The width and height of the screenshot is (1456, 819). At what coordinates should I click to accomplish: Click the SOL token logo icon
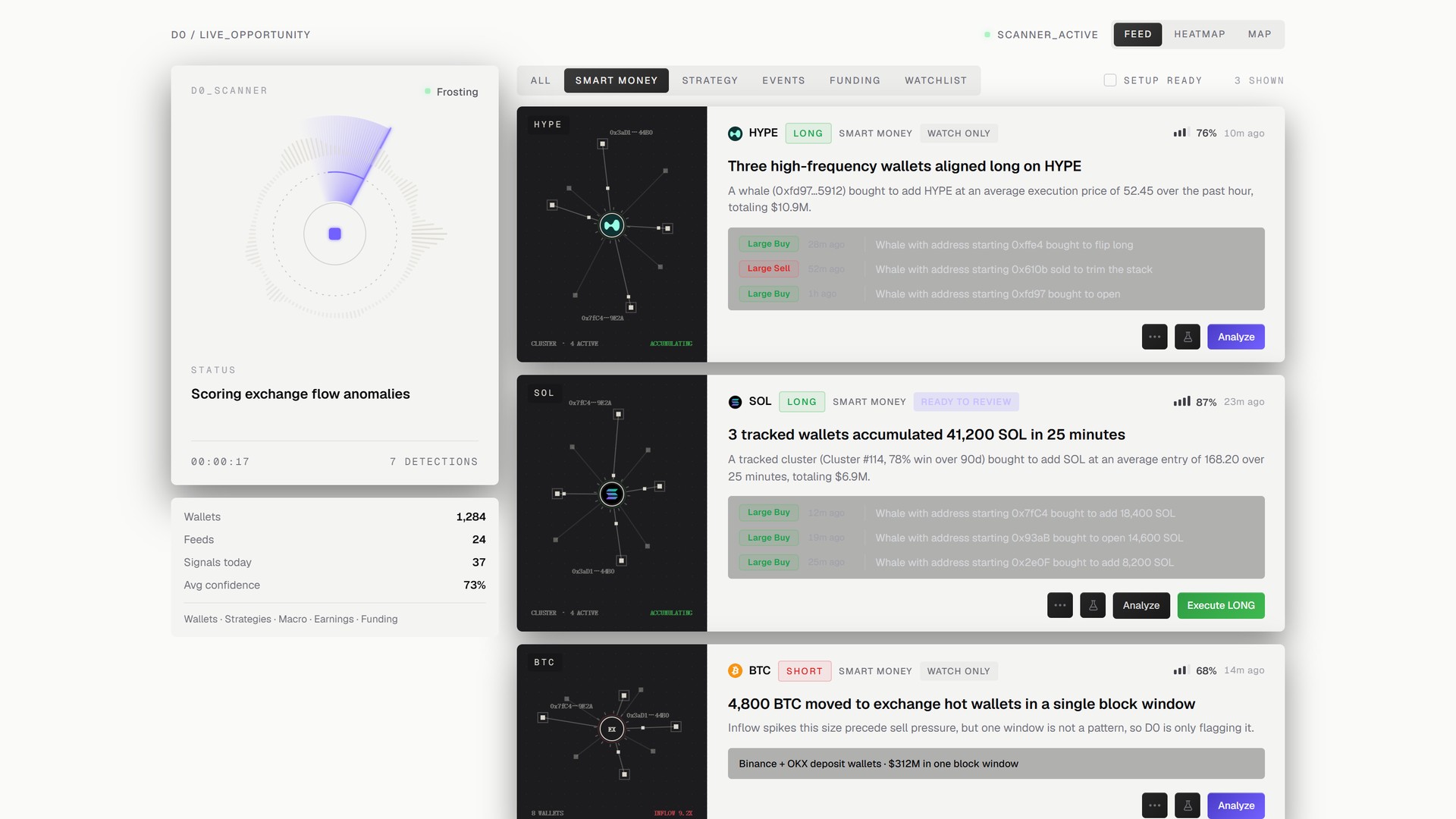point(735,402)
